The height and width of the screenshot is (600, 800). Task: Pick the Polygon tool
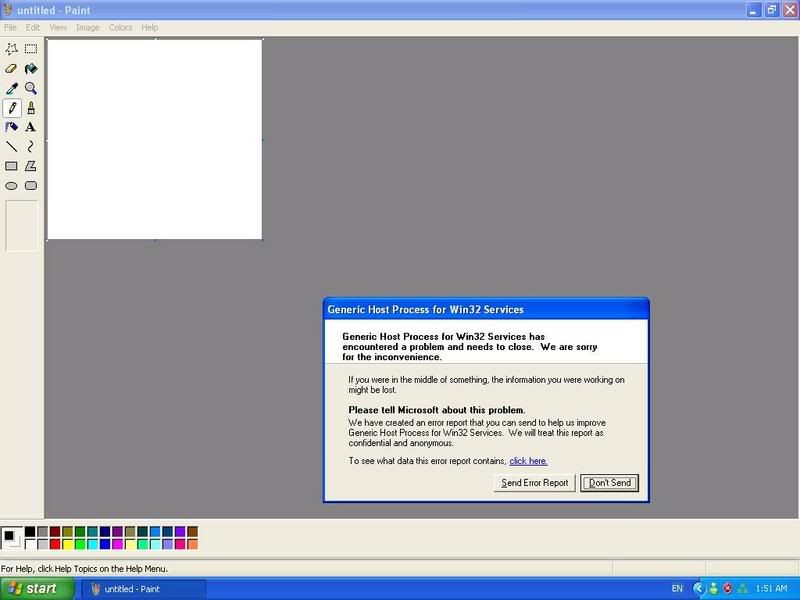pos(31,166)
